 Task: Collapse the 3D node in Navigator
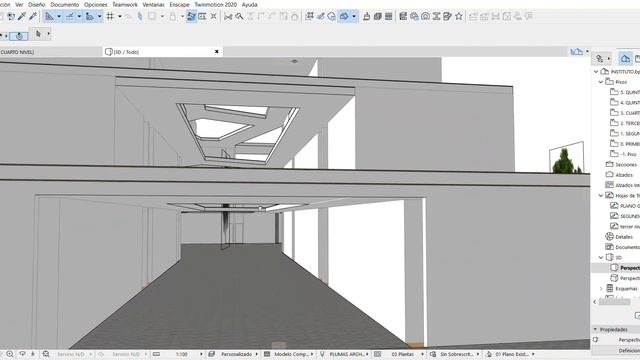tap(601, 258)
